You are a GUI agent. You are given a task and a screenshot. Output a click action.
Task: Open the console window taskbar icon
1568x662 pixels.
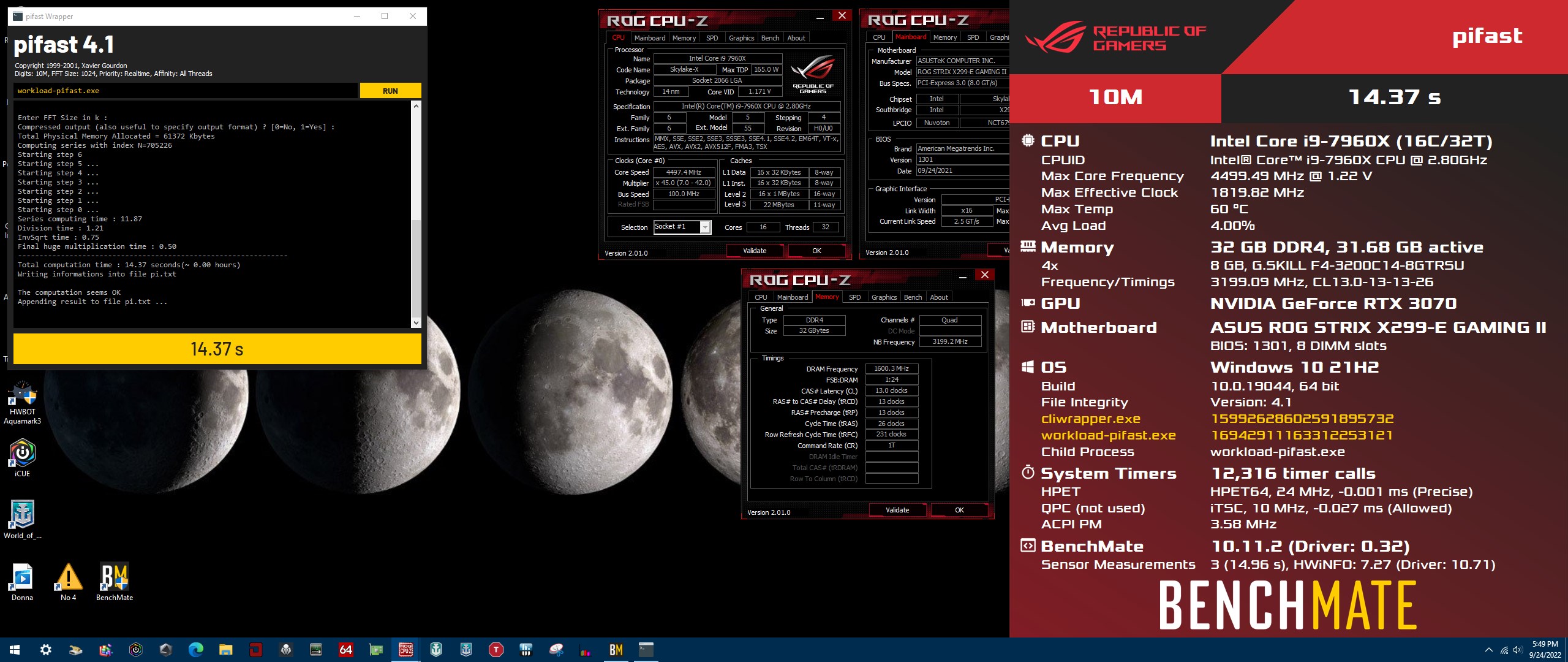click(x=646, y=650)
